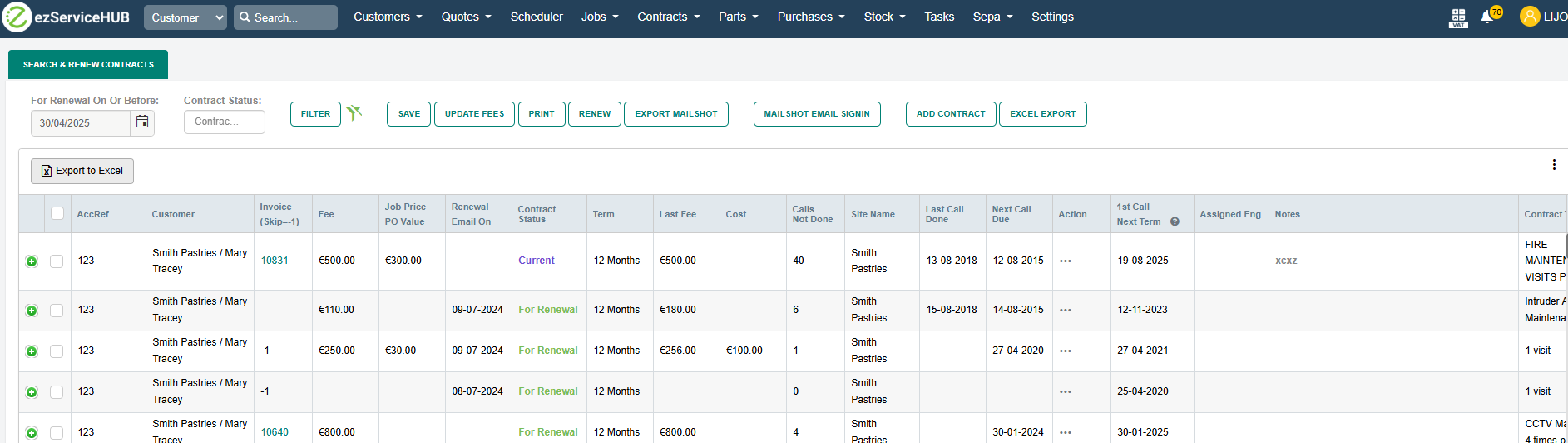1568x443 pixels.
Task: Open Action ellipsis for row dated 25-04-2020
Action: point(1066,391)
